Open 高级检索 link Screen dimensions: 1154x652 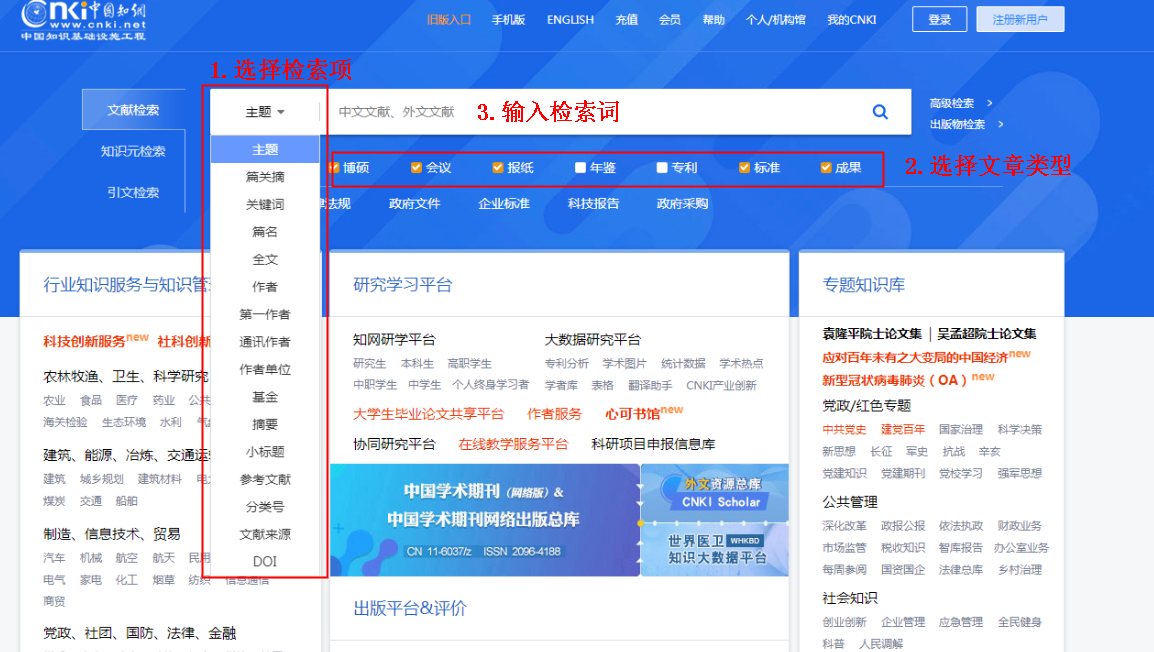(952, 103)
